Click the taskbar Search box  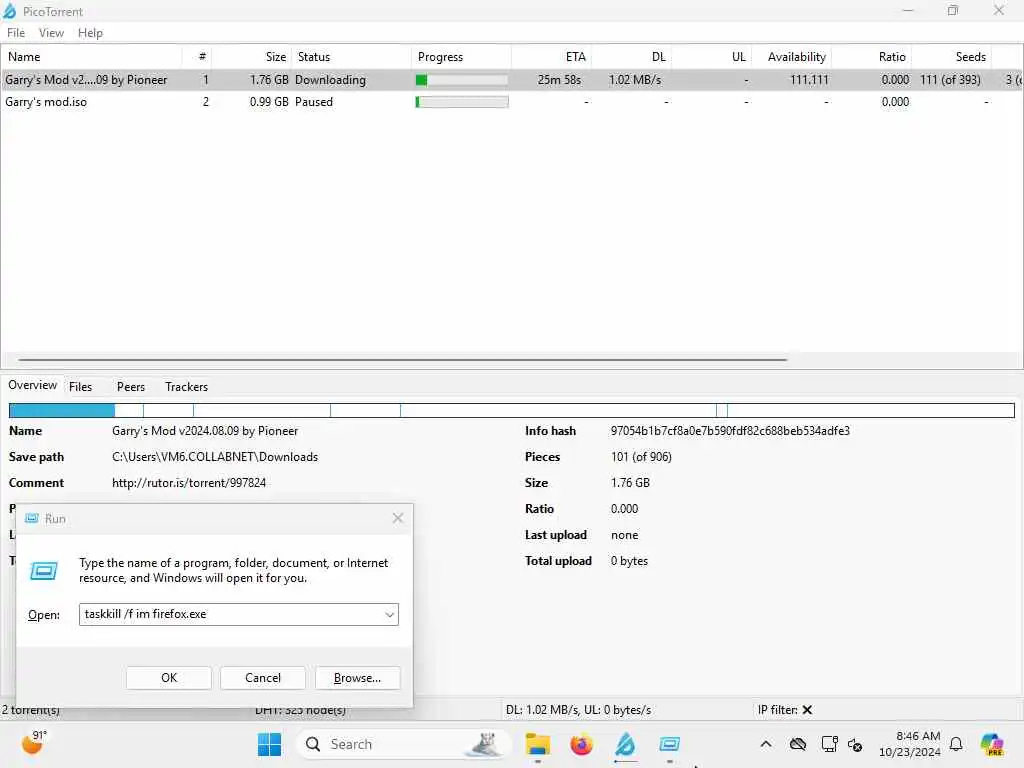tap(403, 744)
